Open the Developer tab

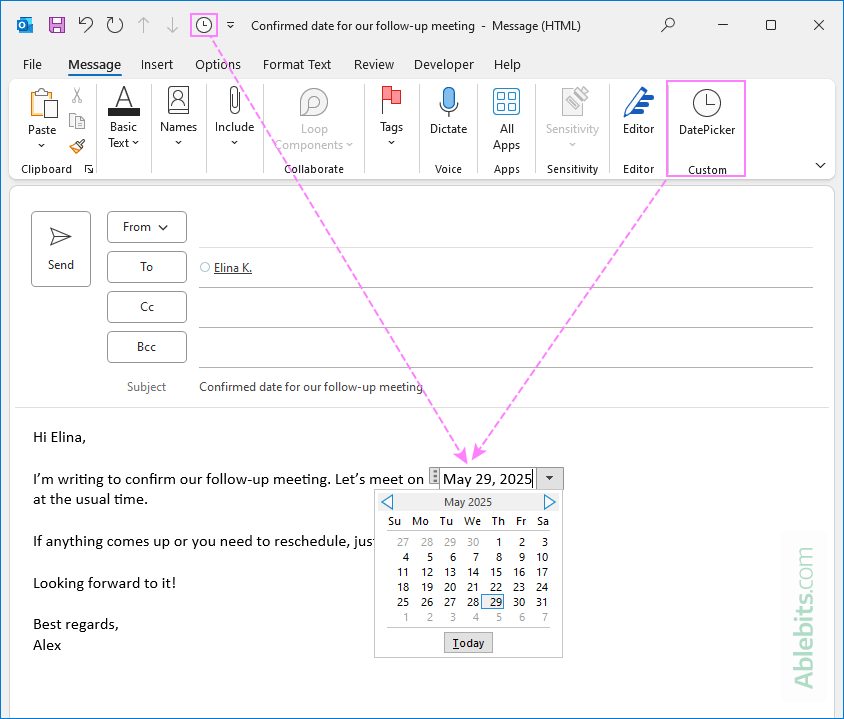pos(444,65)
